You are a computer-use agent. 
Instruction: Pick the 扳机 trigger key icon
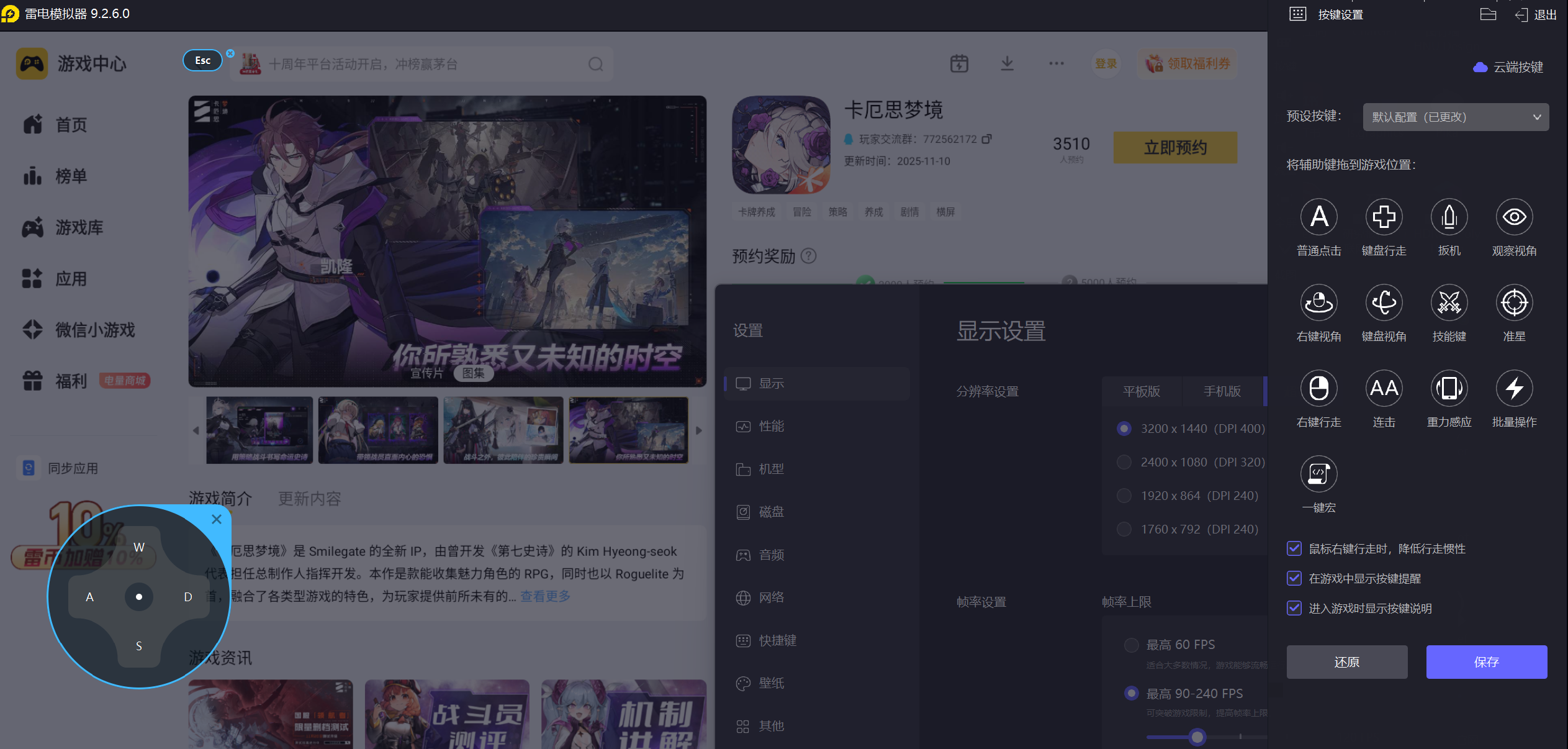click(1449, 217)
